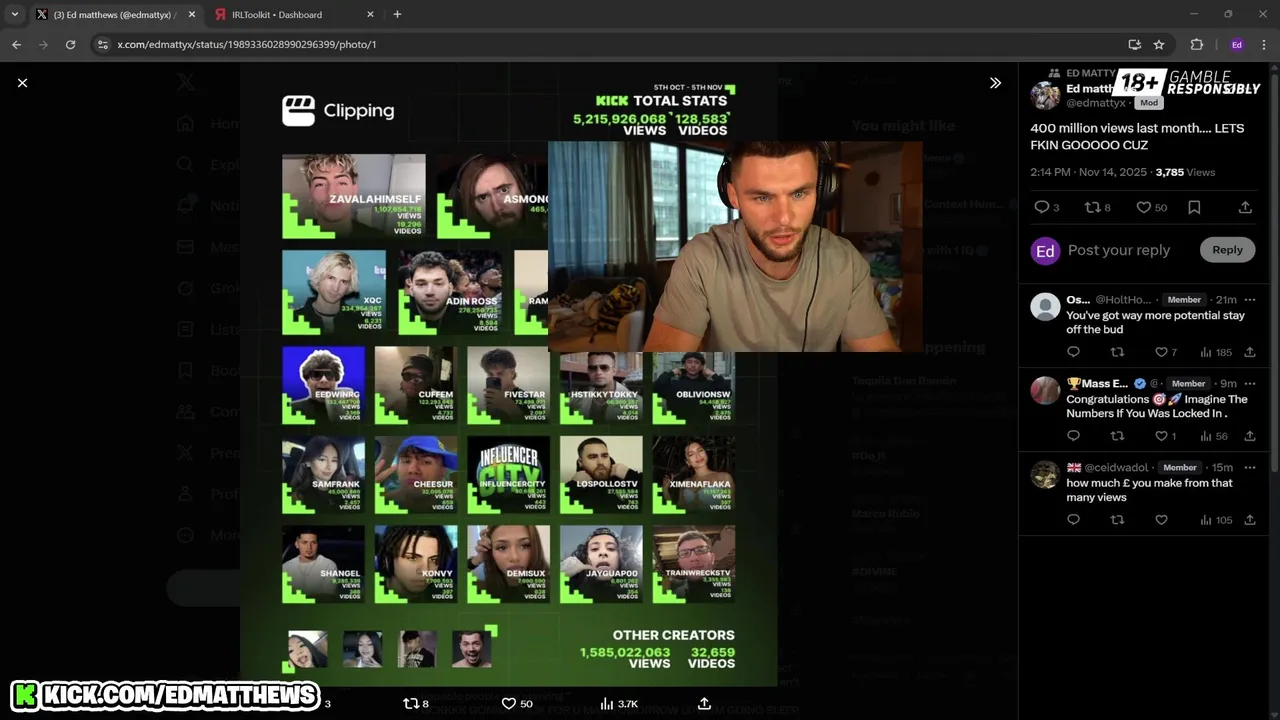Open the @edmattyx profile handle
Viewport: 1280px width, 720px height.
1096,103
